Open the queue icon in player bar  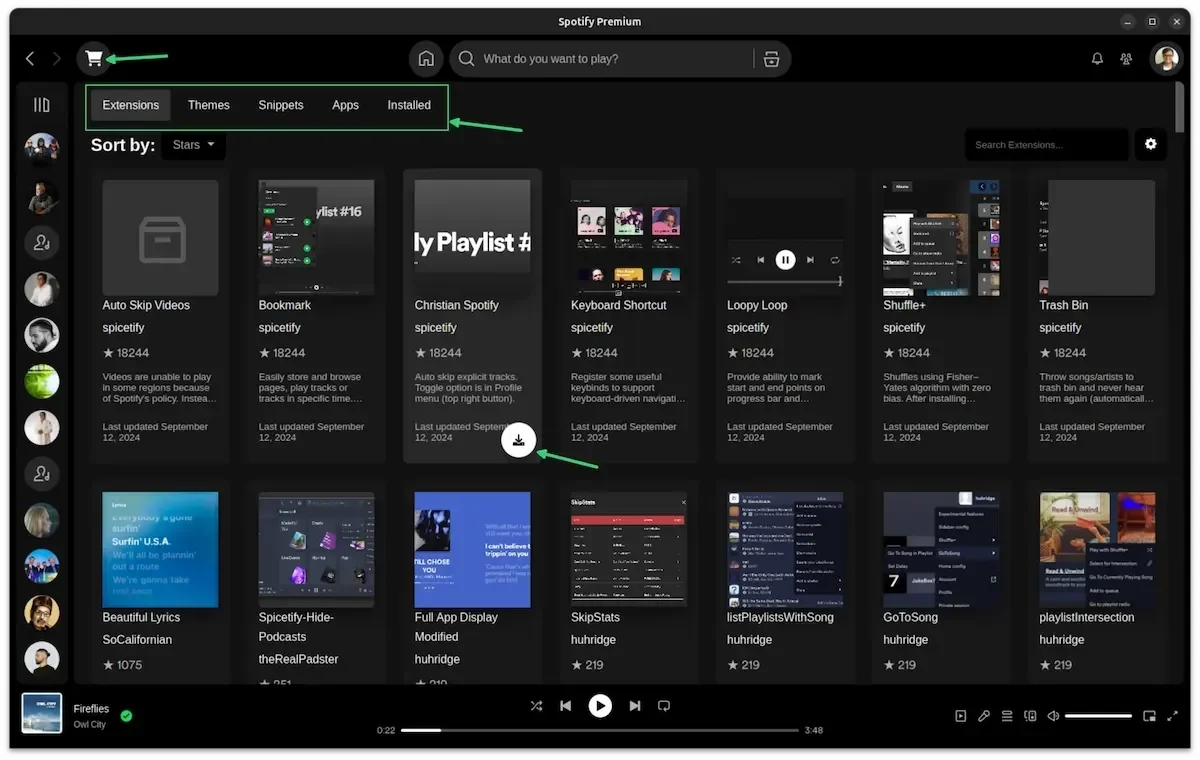click(1007, 716)
